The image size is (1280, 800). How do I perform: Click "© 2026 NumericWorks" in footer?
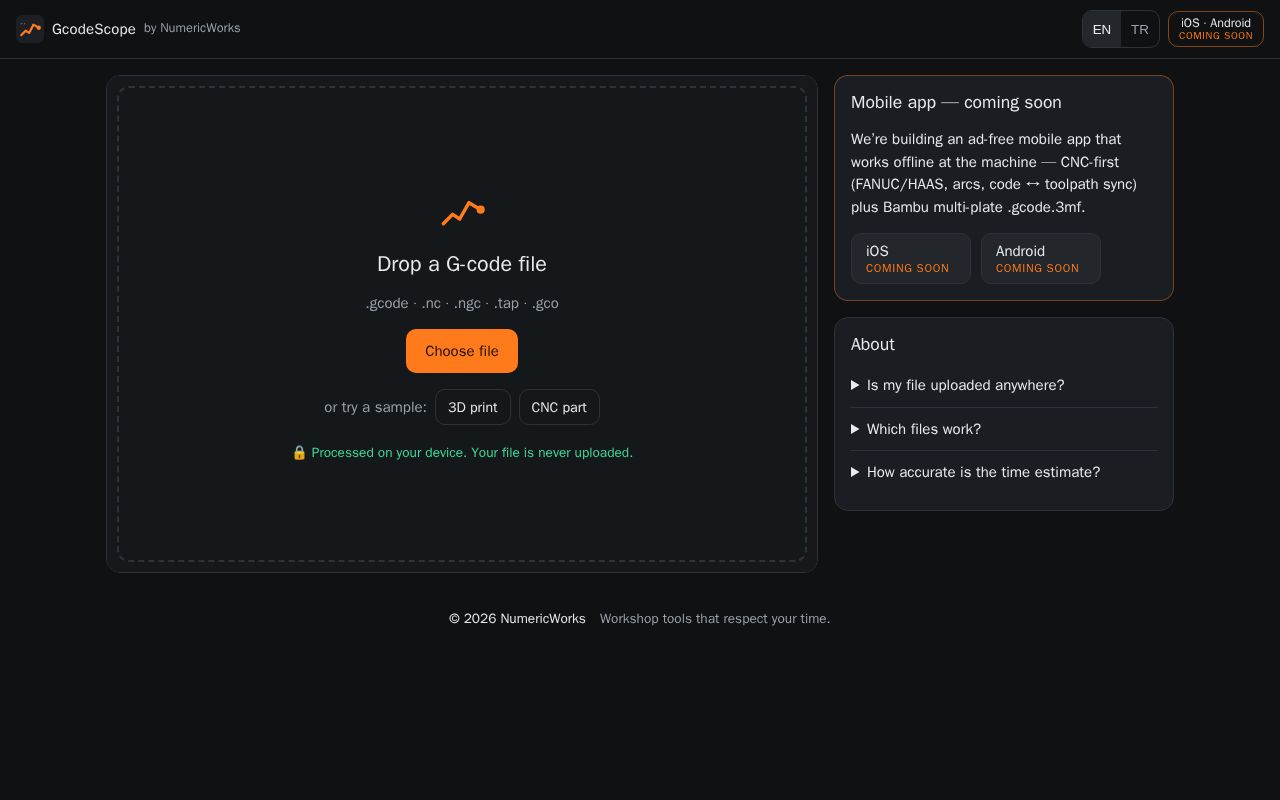517,619
